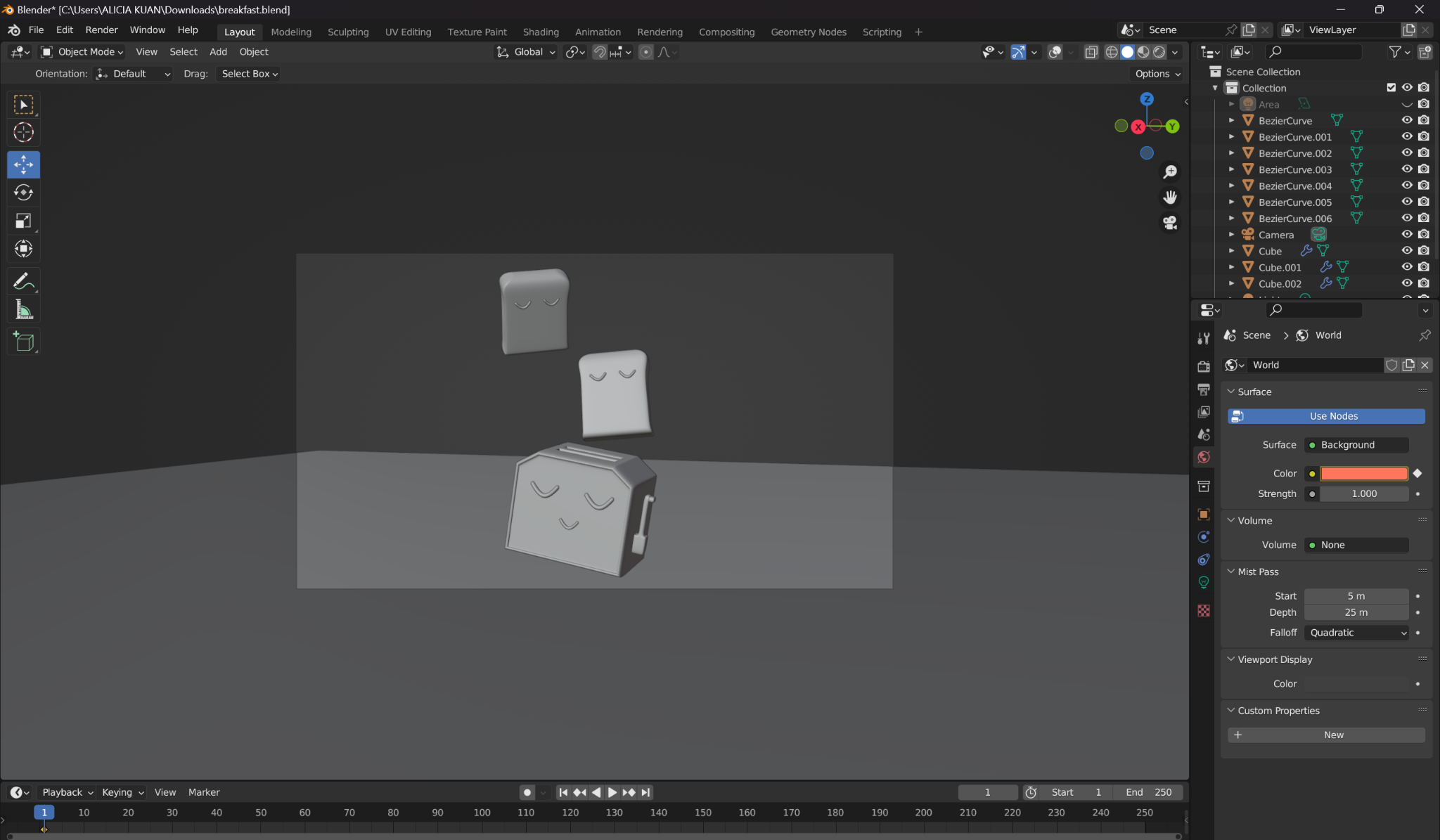Click the Strength 1.000 slider field
The height and width of the screenshot is (840, 1440).
(1363, 494)
